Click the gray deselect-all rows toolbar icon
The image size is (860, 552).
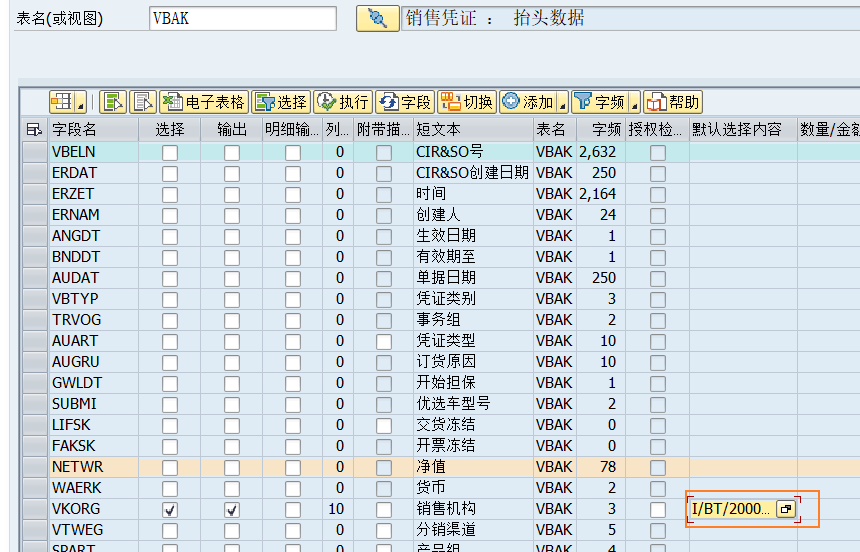143,102
